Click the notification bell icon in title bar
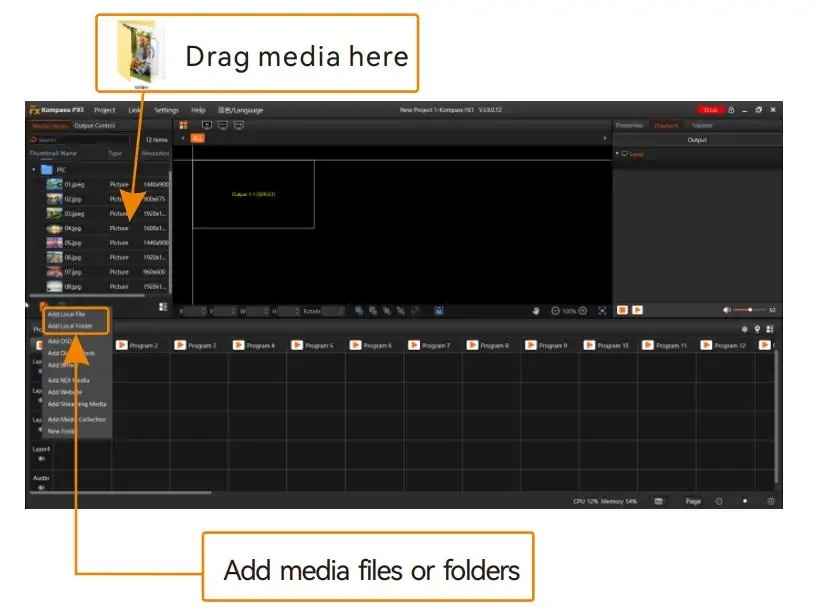 point(732,110)
